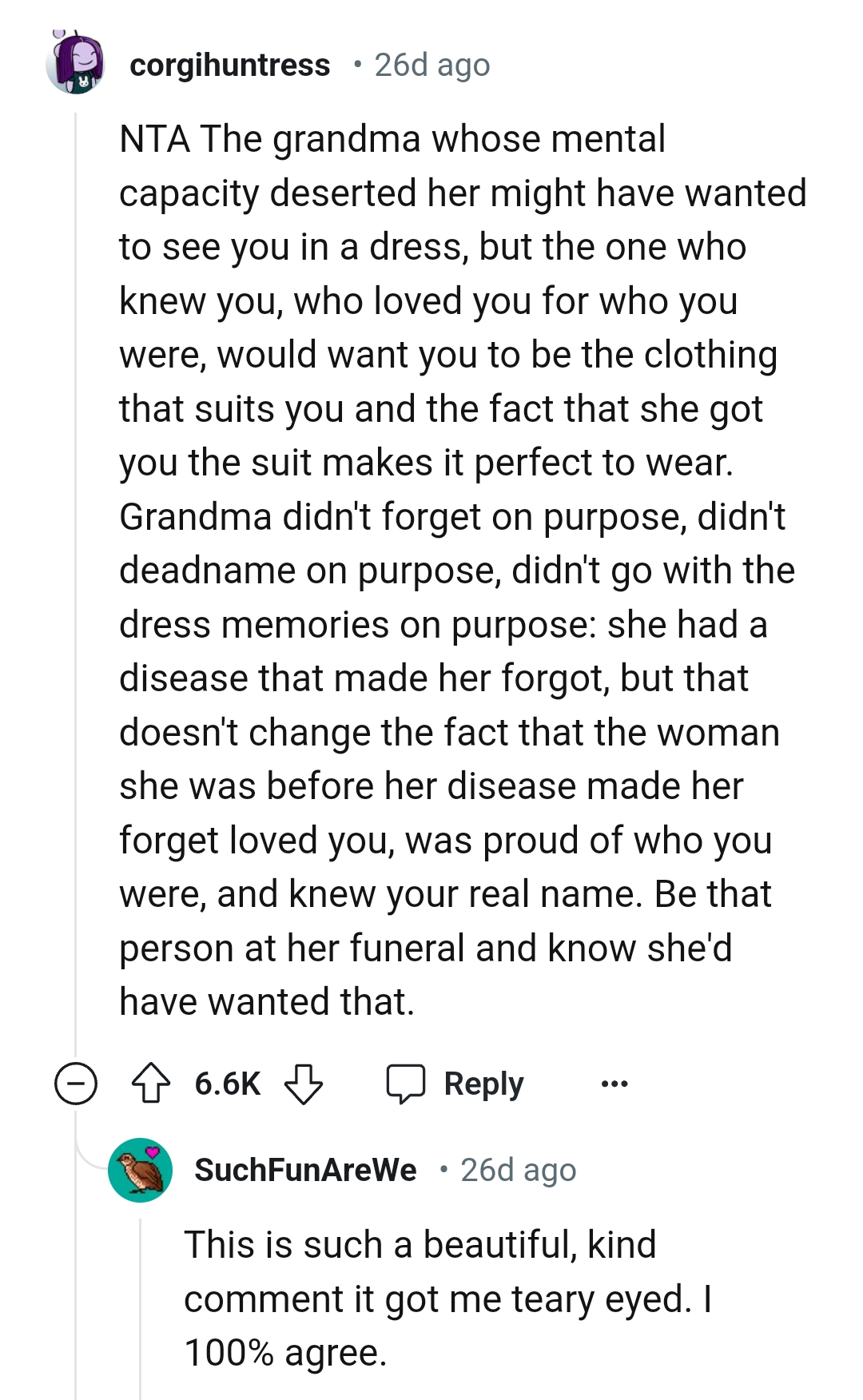Viewport: 863px width, 1400px height.
Task: Click corgihuntress's purple-haired avatar
Action: pos(76,64)
